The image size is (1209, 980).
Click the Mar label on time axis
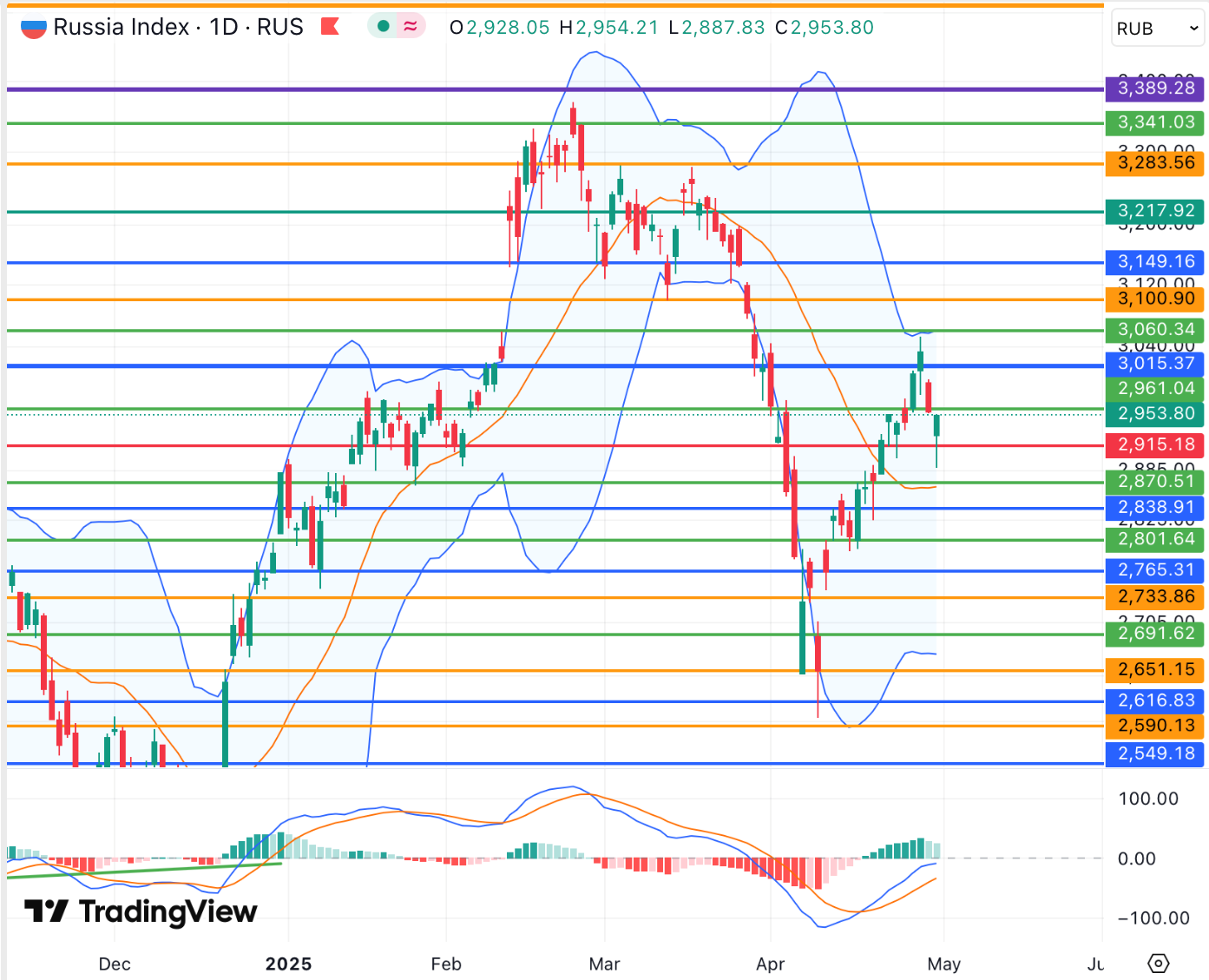(604, 964)
